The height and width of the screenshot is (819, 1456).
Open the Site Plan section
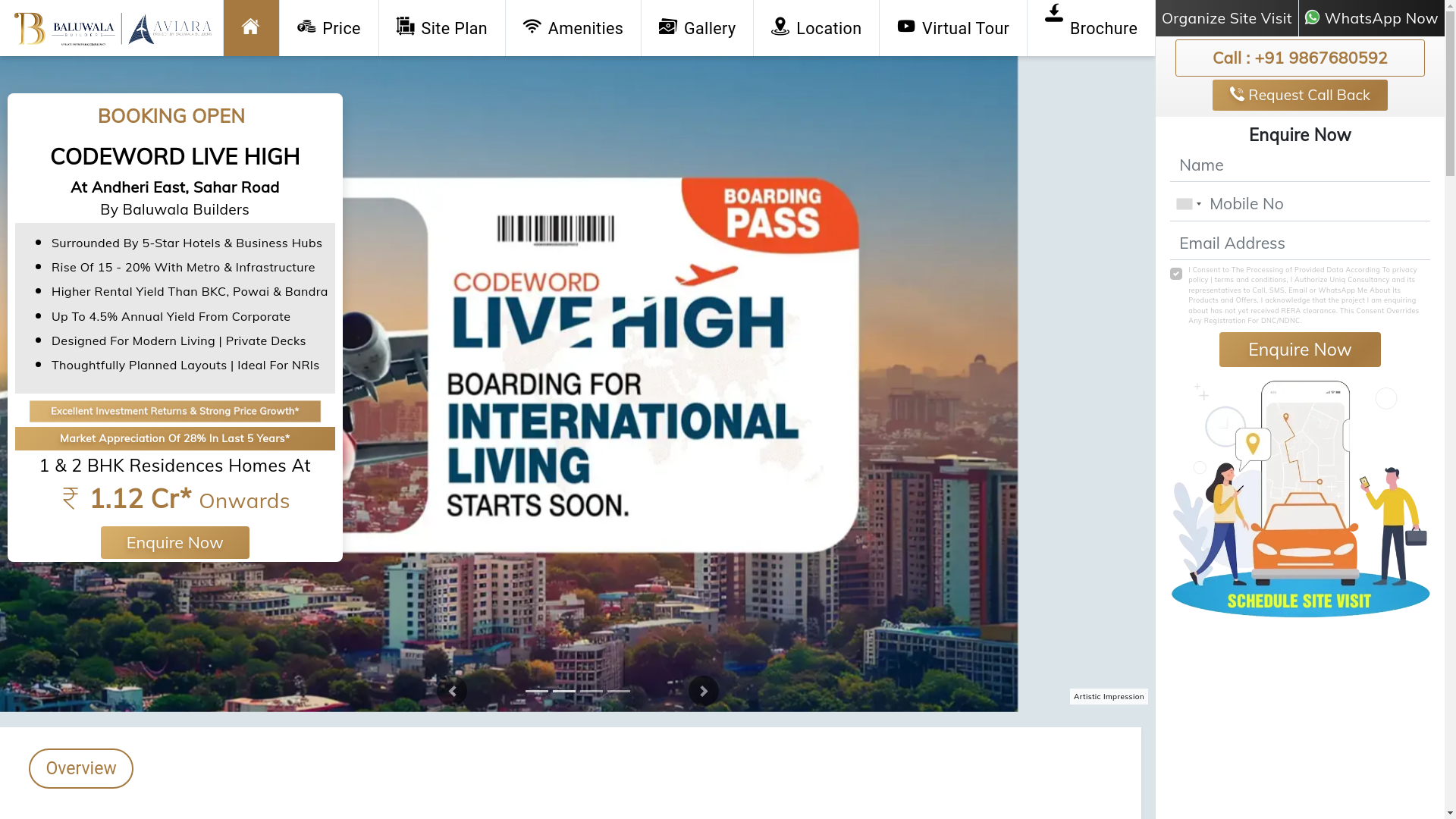(x=442, y=28)
